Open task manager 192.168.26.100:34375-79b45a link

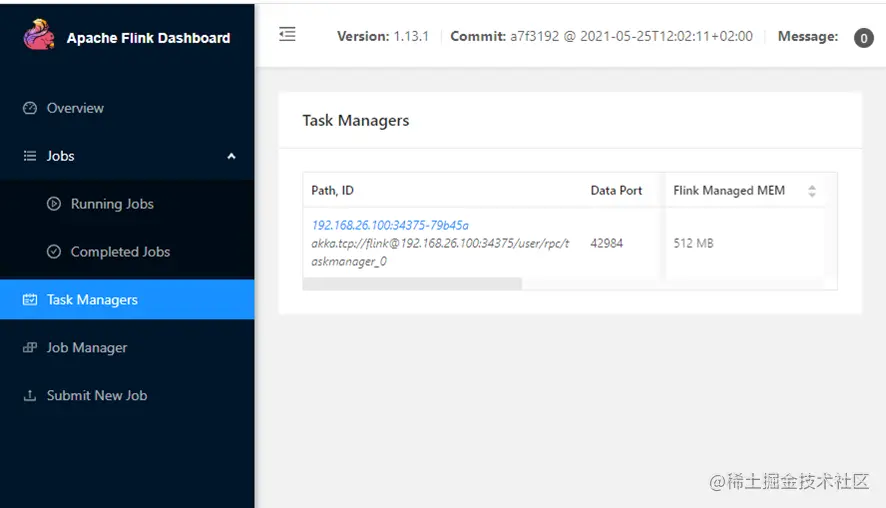coord(390,225)
